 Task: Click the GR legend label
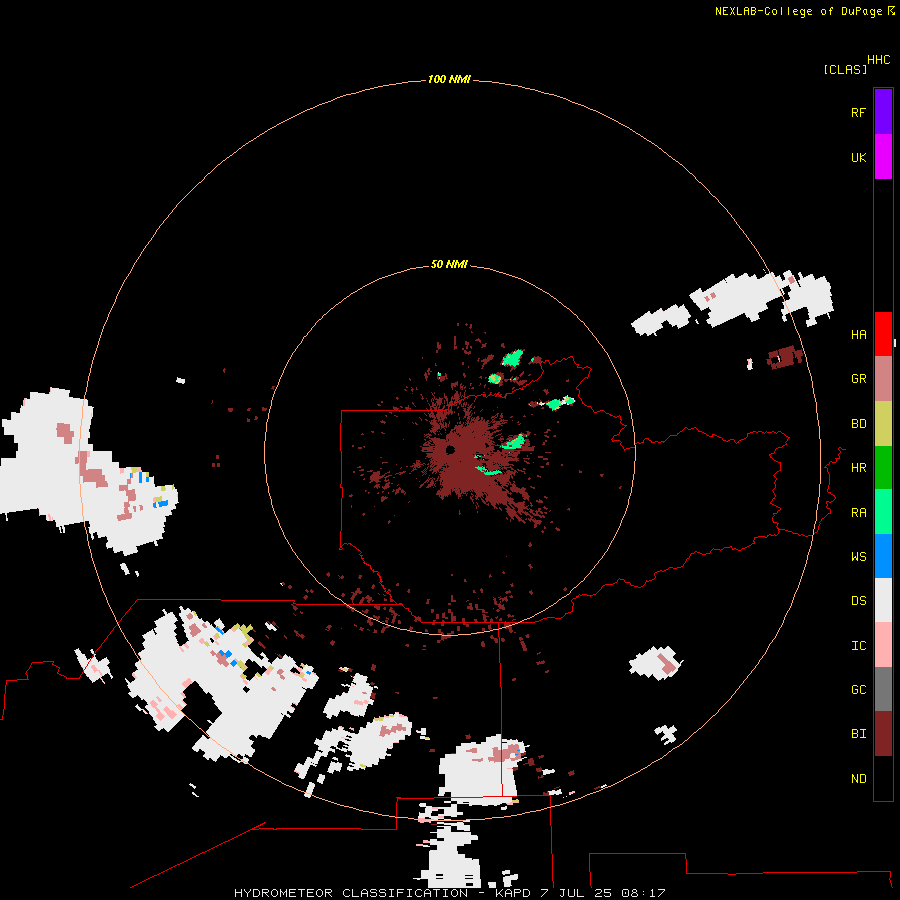858,379
